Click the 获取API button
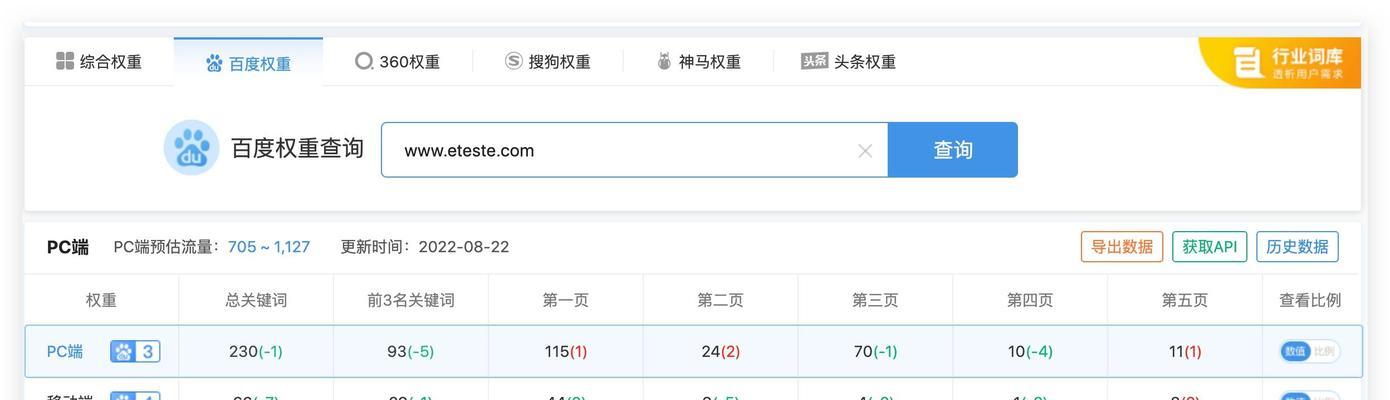The height and width of the screenshot is (400, 1390). [1210, 247]
